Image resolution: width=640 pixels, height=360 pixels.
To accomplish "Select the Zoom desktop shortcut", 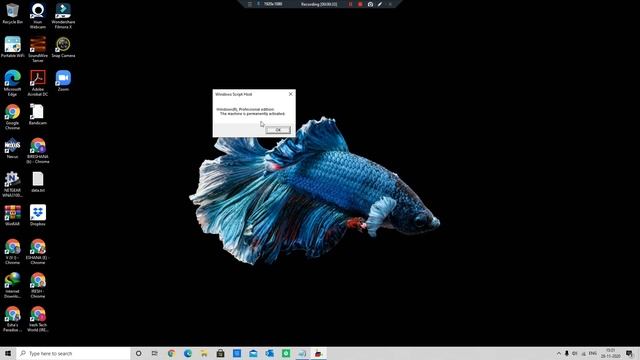I will (x=63, y=80).
